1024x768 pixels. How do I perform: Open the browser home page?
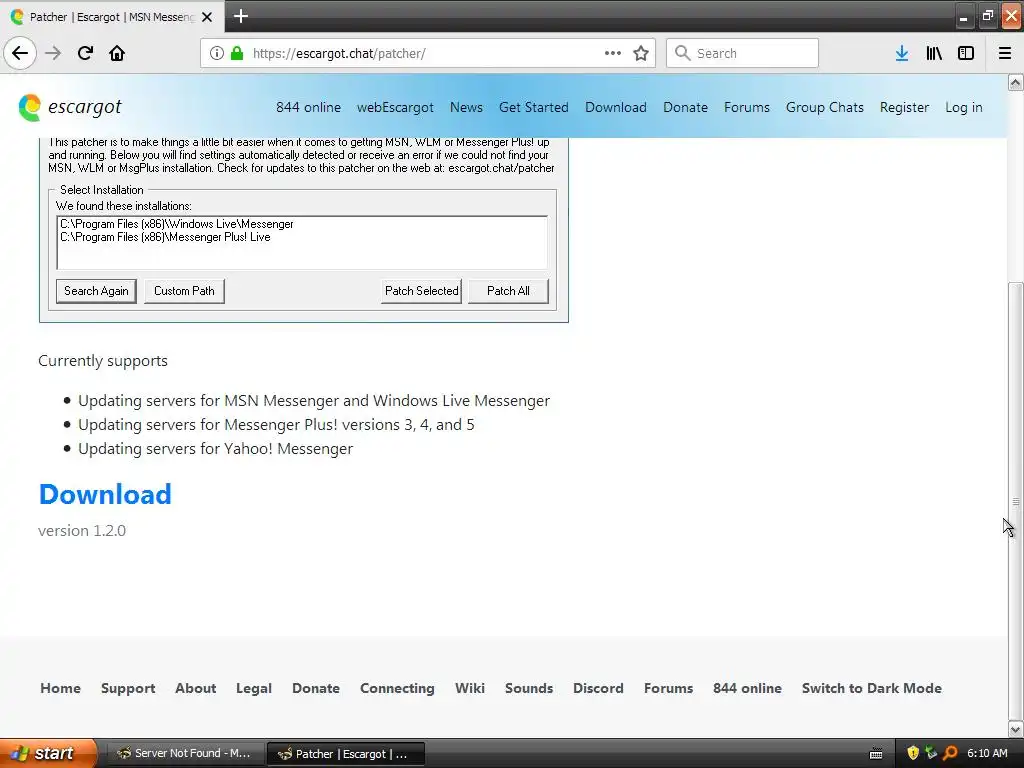click(x=117, y=53)
